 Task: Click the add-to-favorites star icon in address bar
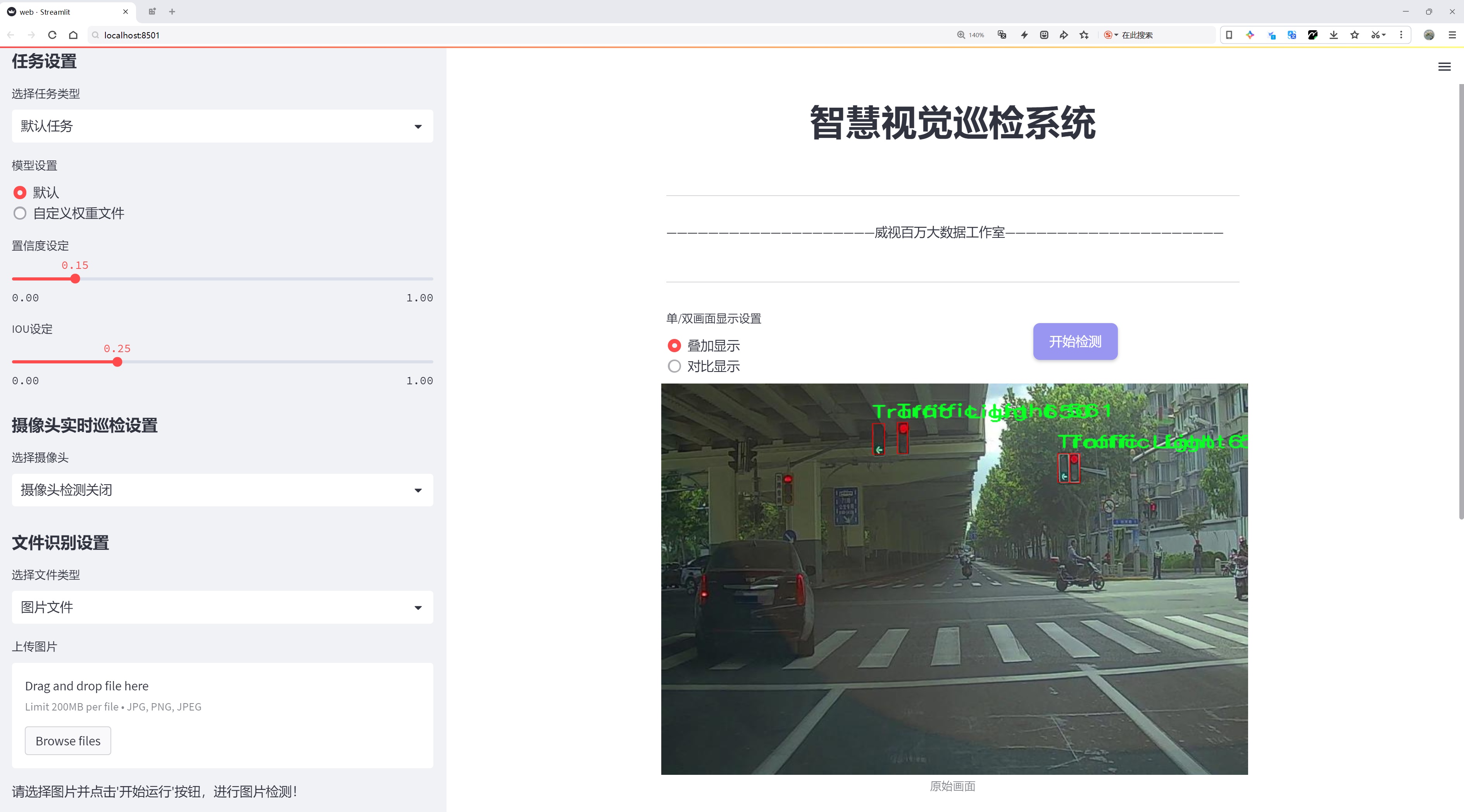point(1084,35)
